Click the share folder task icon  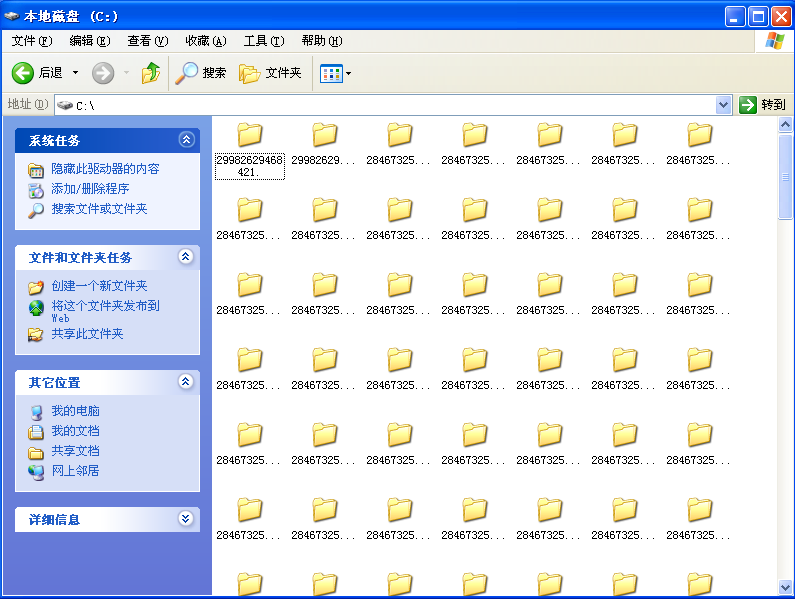coord(35,334)
